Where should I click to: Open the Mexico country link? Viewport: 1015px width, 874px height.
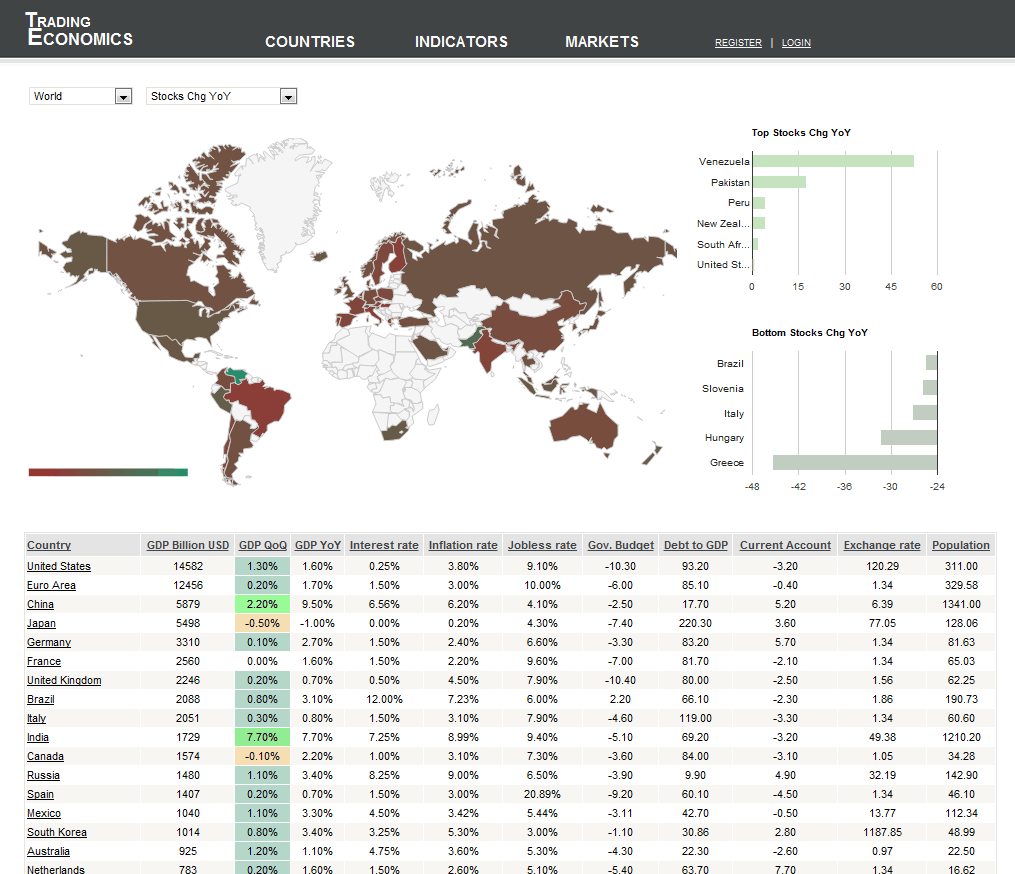[x=44, y=813]
